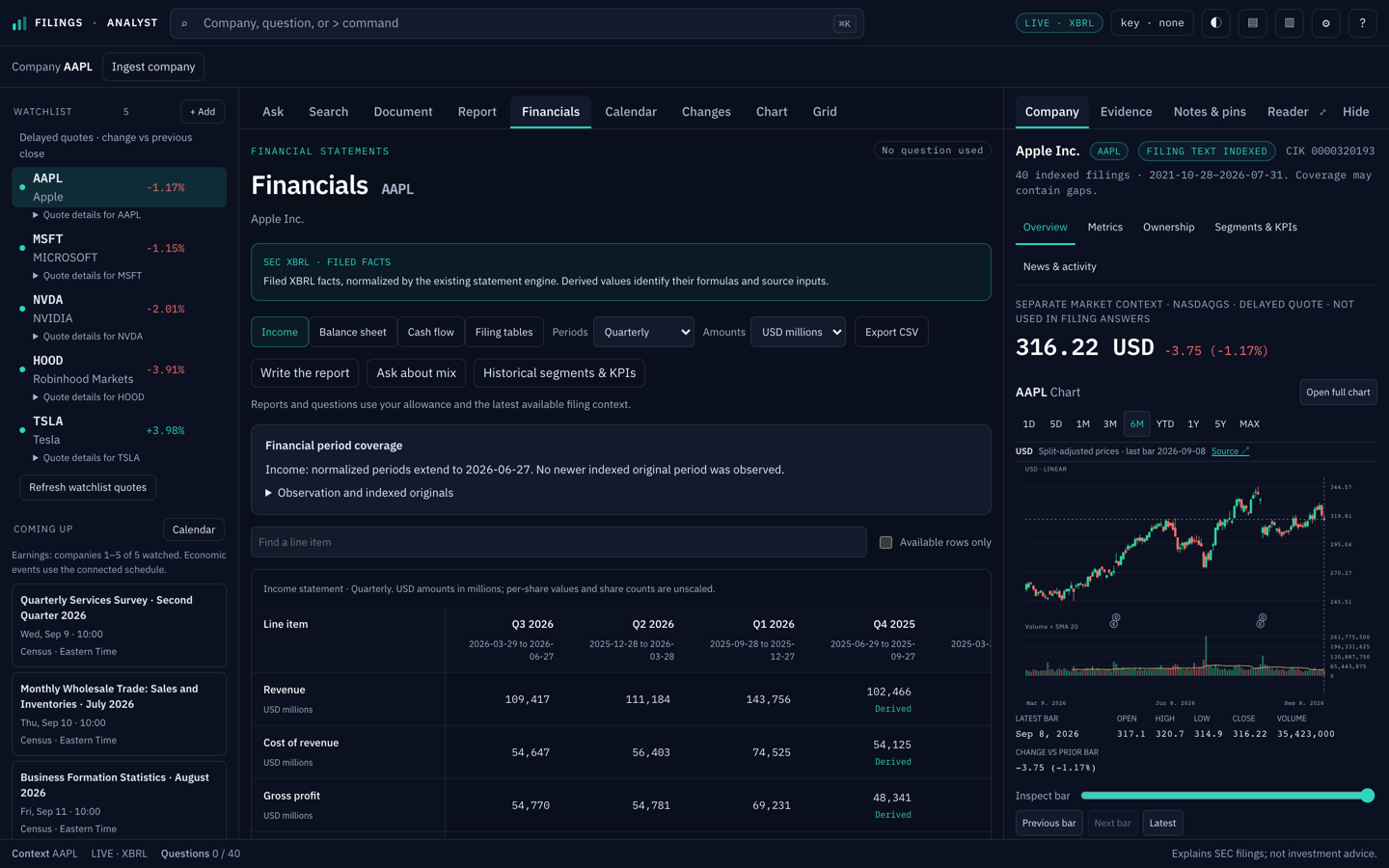Image resolution: width=1389 pixels, height=868 pixels.
Task: Click the ⌘K shortcut badge
Action: tap(844, 24)
